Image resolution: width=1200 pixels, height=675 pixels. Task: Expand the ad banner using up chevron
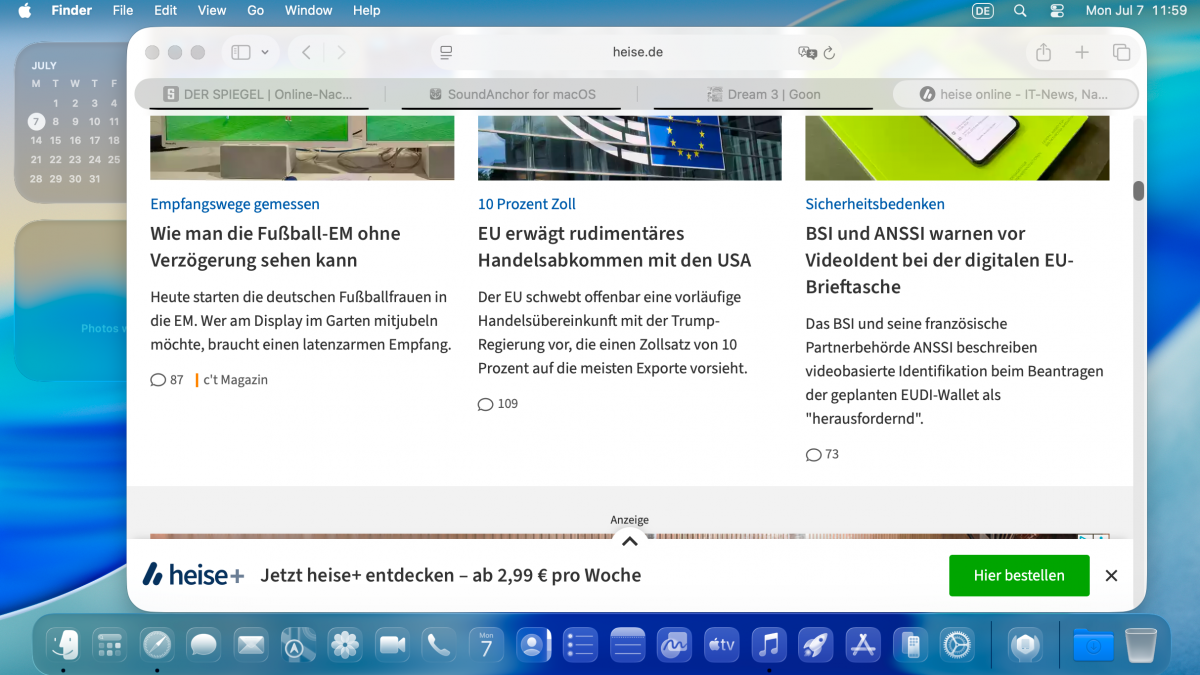pos(629,541)
